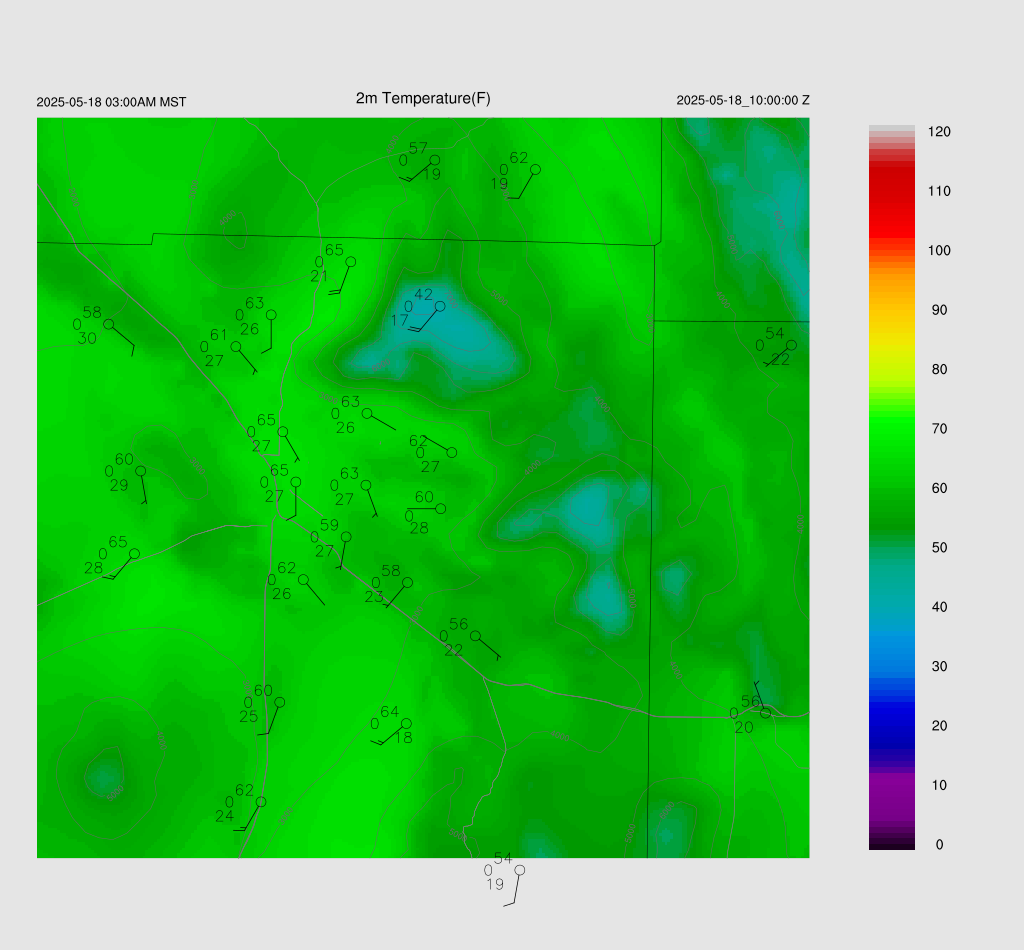Click the station circle reporting 64 degrees
Image resolution: width=1024 pixels, height=950 pixels.
406,723
